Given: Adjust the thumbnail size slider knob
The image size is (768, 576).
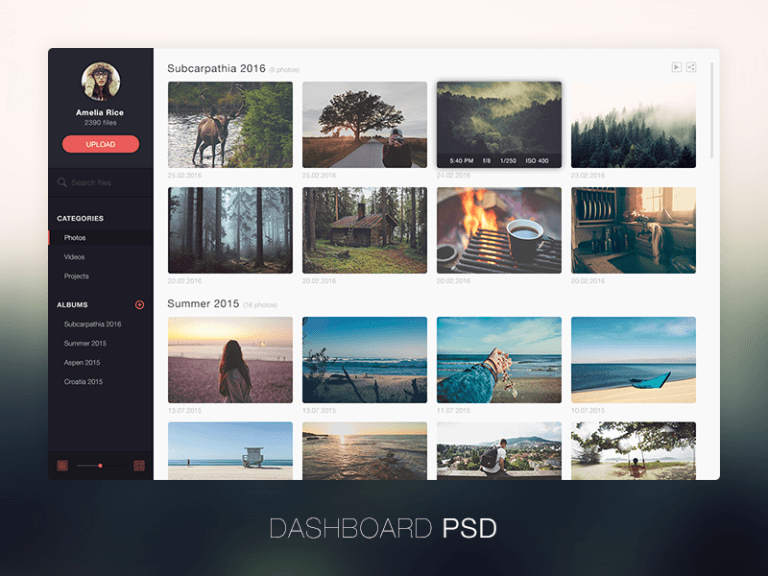Looking at the screenshot, I should click(x=100, y=465).
